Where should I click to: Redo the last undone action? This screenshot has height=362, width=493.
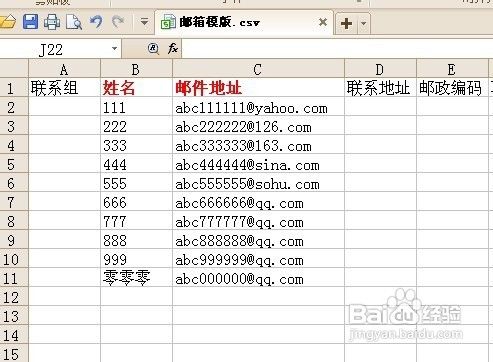(x=118, y=22)
